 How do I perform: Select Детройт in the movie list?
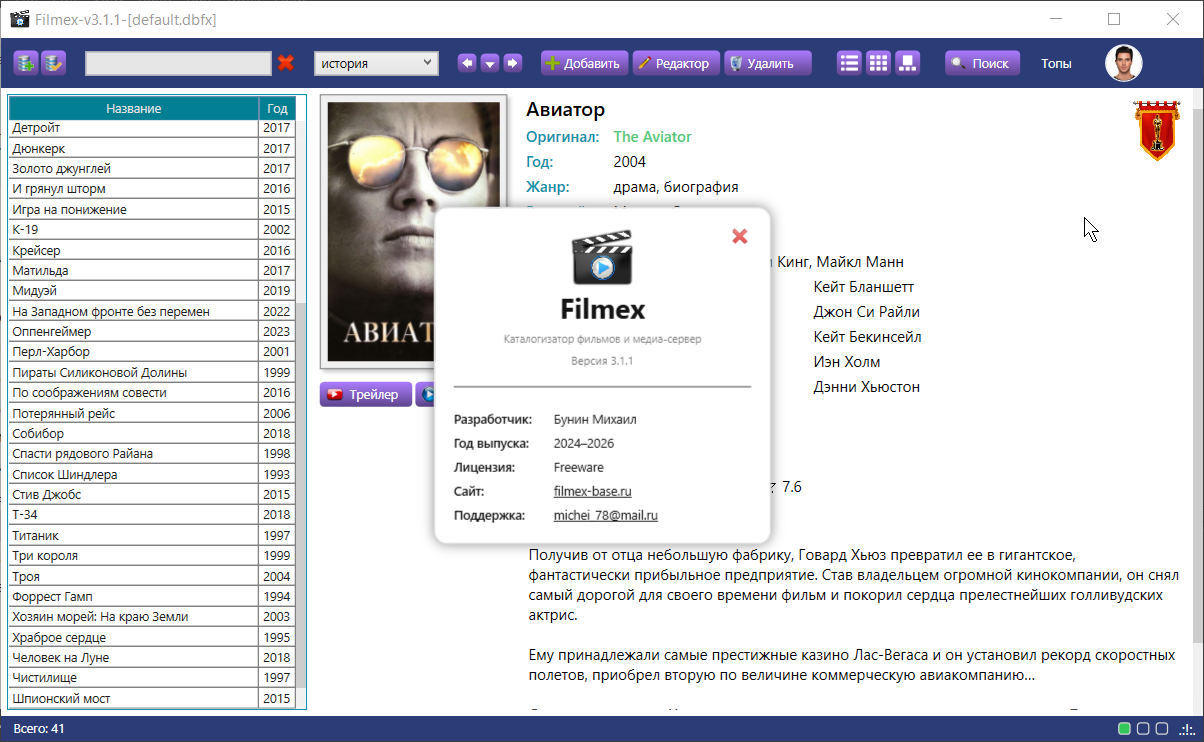tap(153, 128)
